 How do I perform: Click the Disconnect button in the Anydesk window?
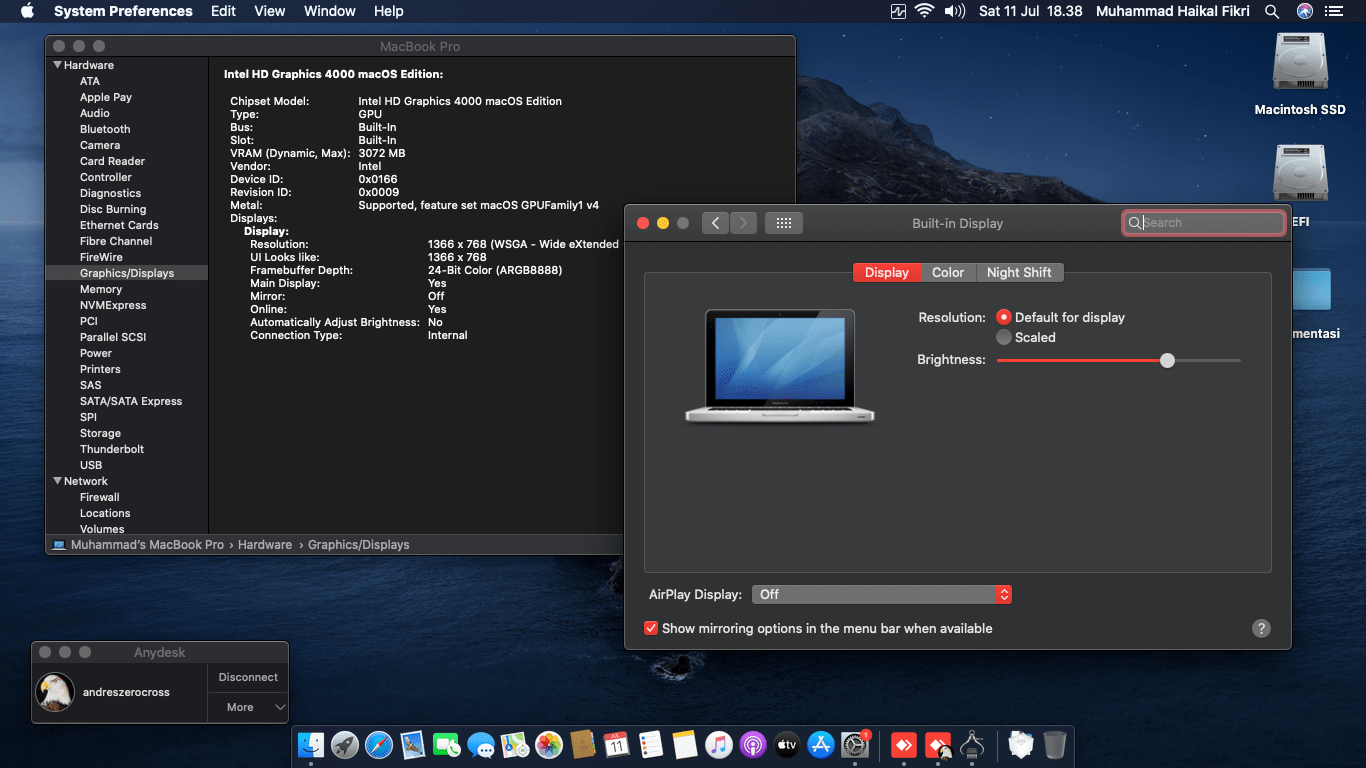coord(248,677)
